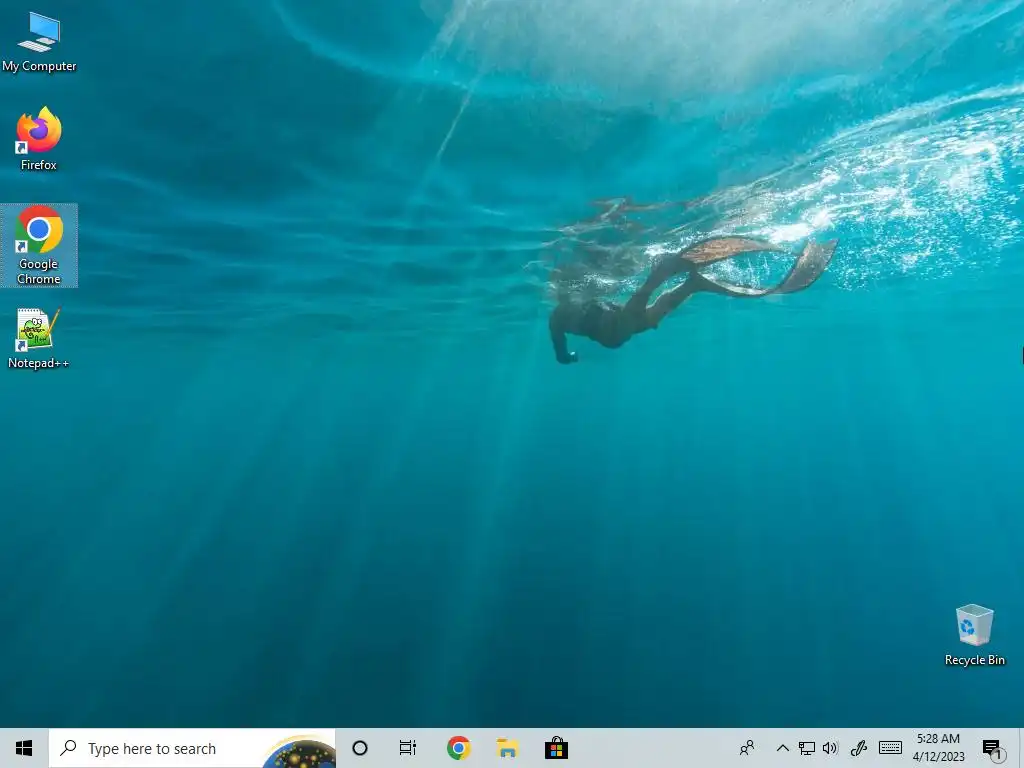Open the touch keyboard icon
This screenshot has width=1024, height=768.
point(890,748)
